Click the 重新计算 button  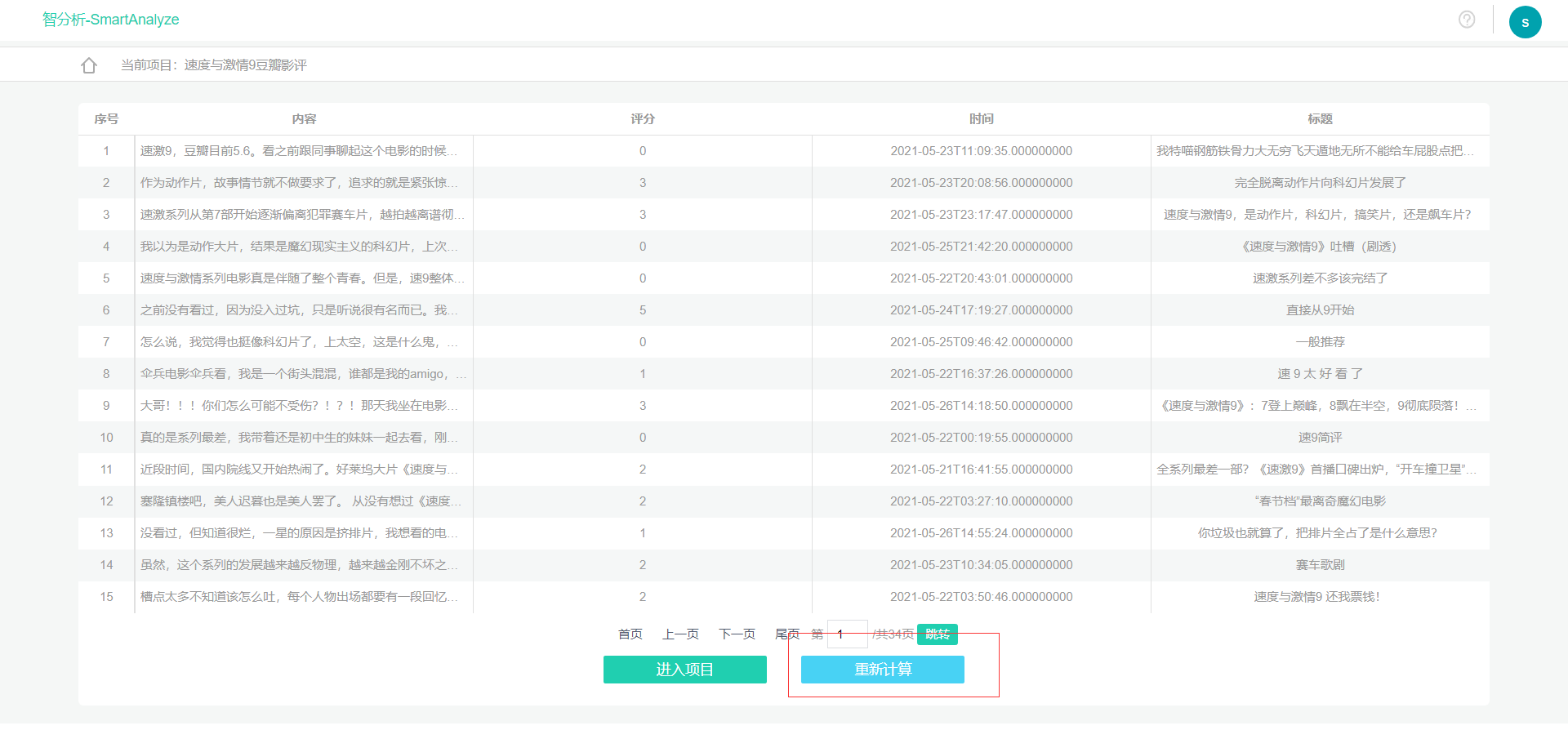883,670
